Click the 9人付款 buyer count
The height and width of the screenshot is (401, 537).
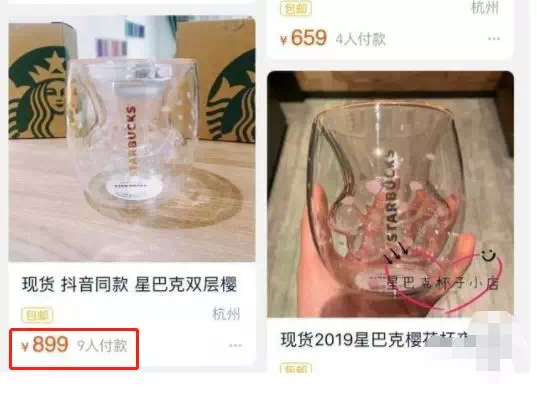[x=102, y=346]
